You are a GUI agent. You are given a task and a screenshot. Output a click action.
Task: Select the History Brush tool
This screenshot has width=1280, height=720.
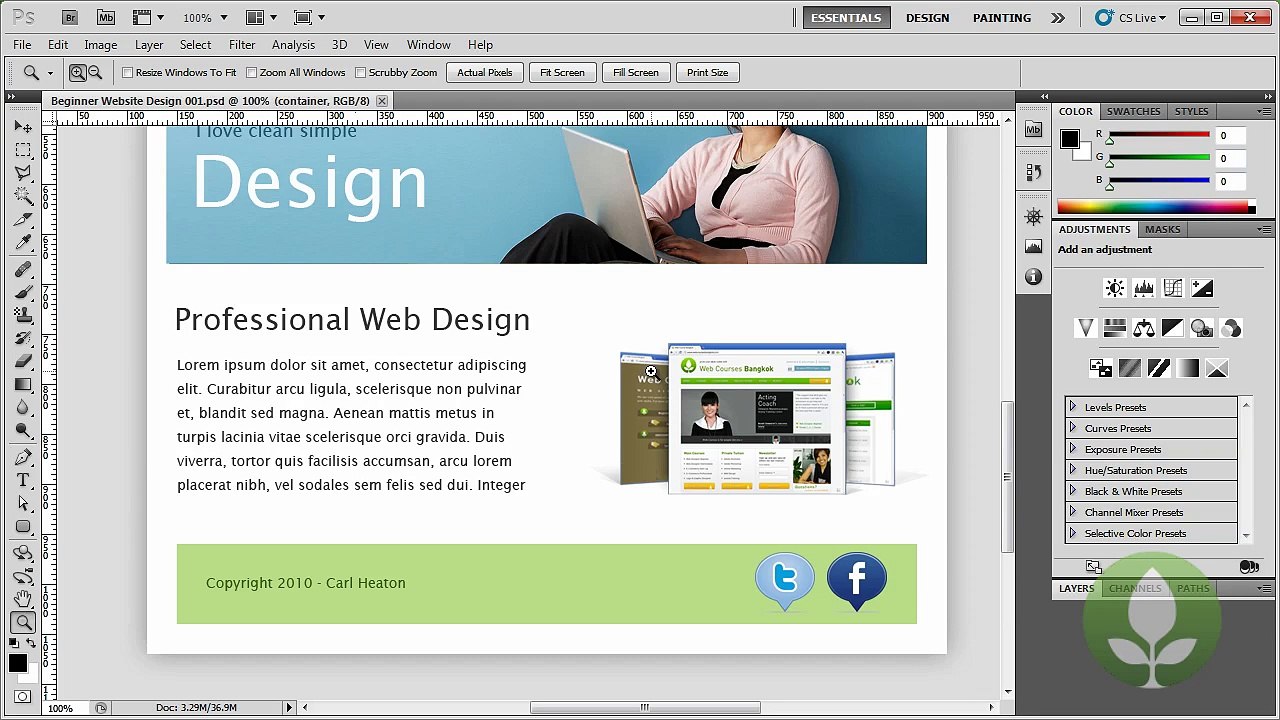[23, 339]
